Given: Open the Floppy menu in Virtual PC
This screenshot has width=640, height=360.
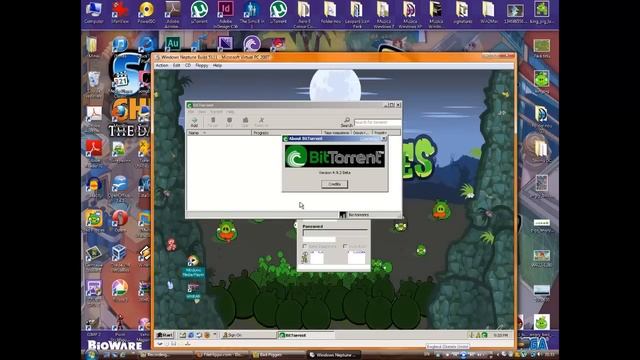Looking at the screenshot, I should (x=202, y=65).
